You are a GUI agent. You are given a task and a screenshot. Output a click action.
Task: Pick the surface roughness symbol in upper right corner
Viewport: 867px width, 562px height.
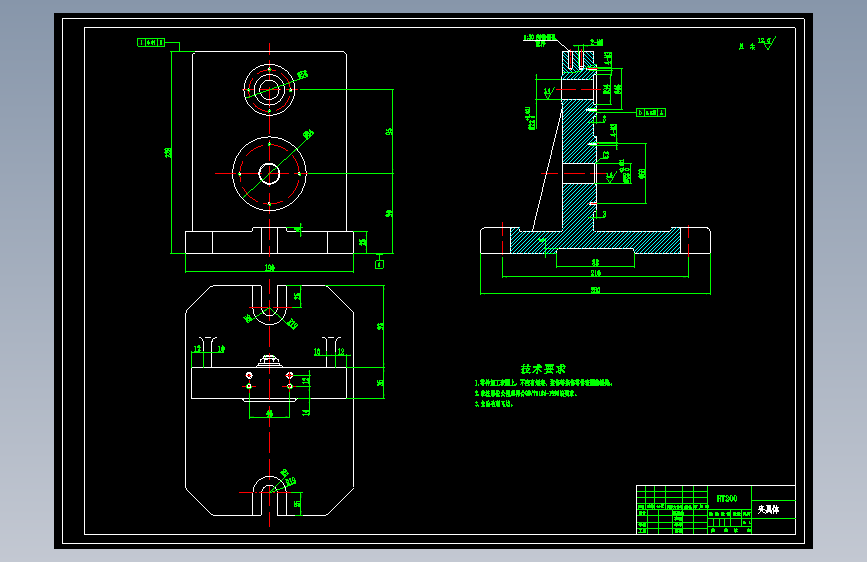pyautogui.click(x=767, y=43)
